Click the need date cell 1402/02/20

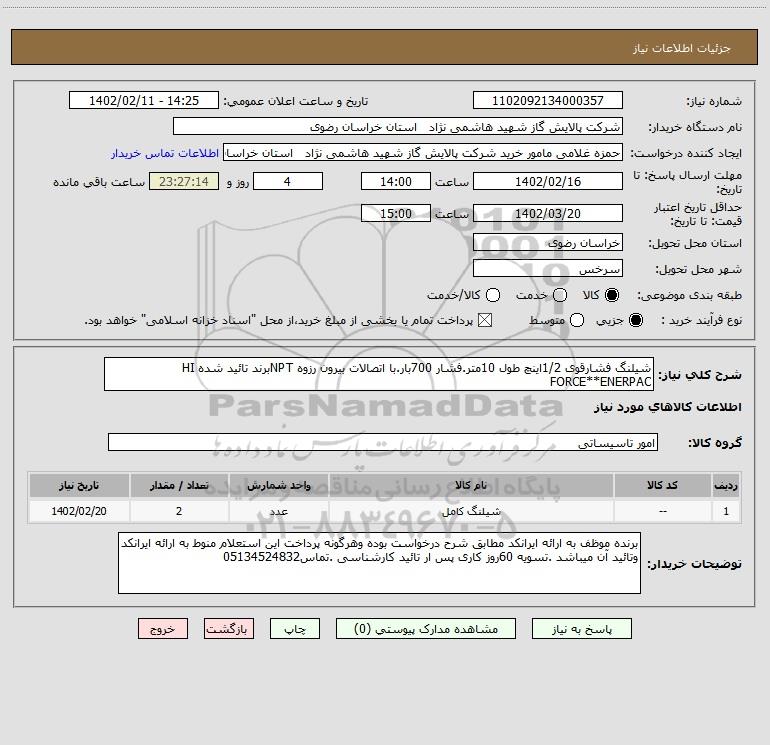[79, 511]
